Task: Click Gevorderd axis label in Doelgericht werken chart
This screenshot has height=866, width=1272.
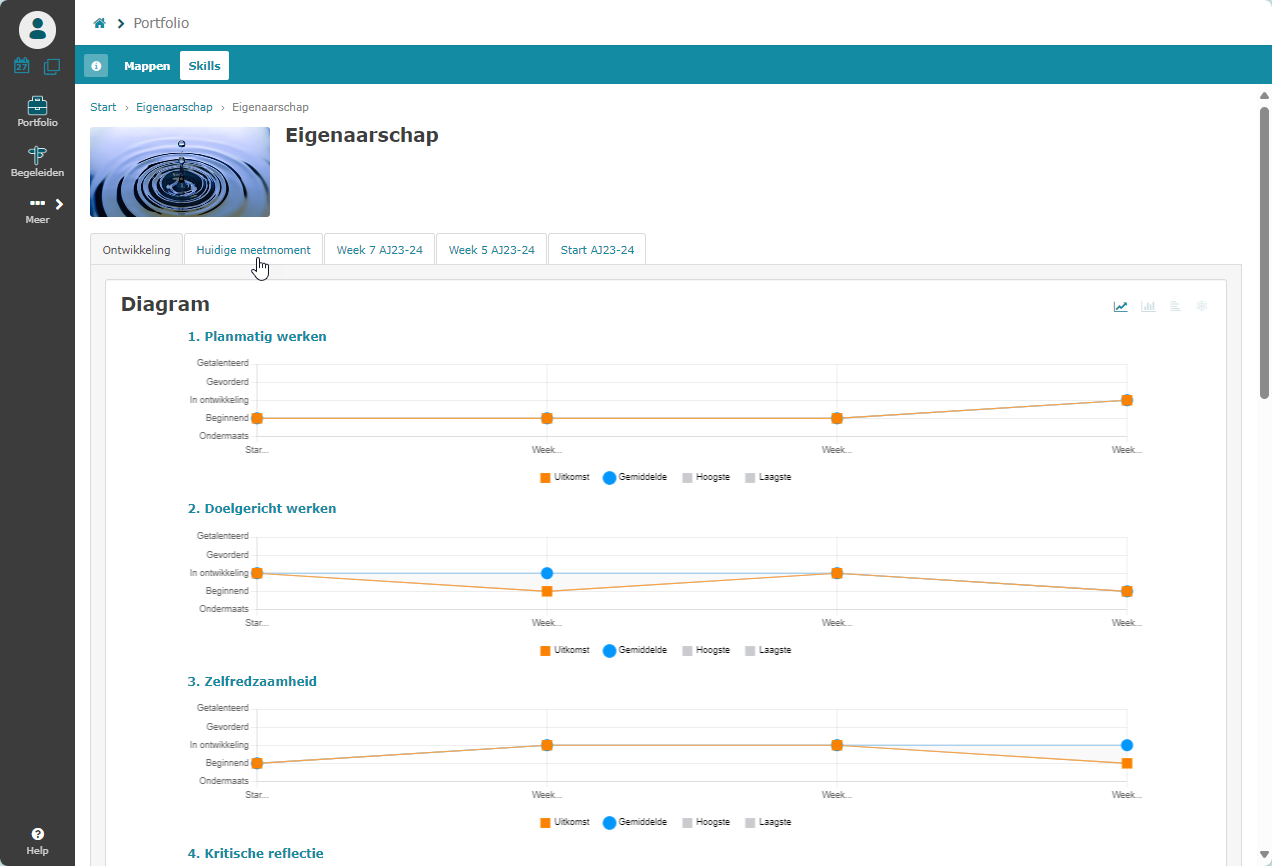Action: (x=228, y=555)
